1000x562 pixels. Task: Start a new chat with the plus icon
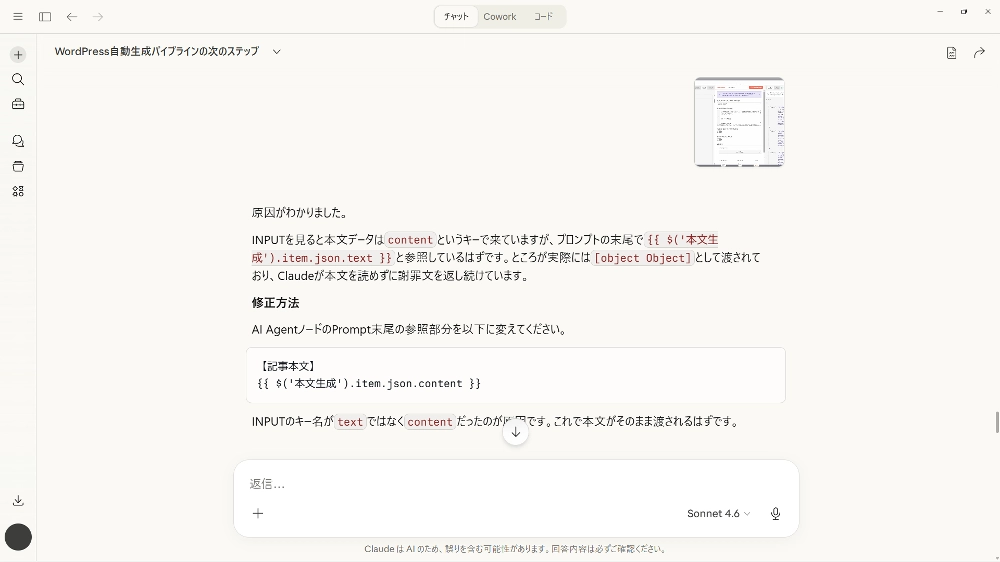[x=18, y=55]
